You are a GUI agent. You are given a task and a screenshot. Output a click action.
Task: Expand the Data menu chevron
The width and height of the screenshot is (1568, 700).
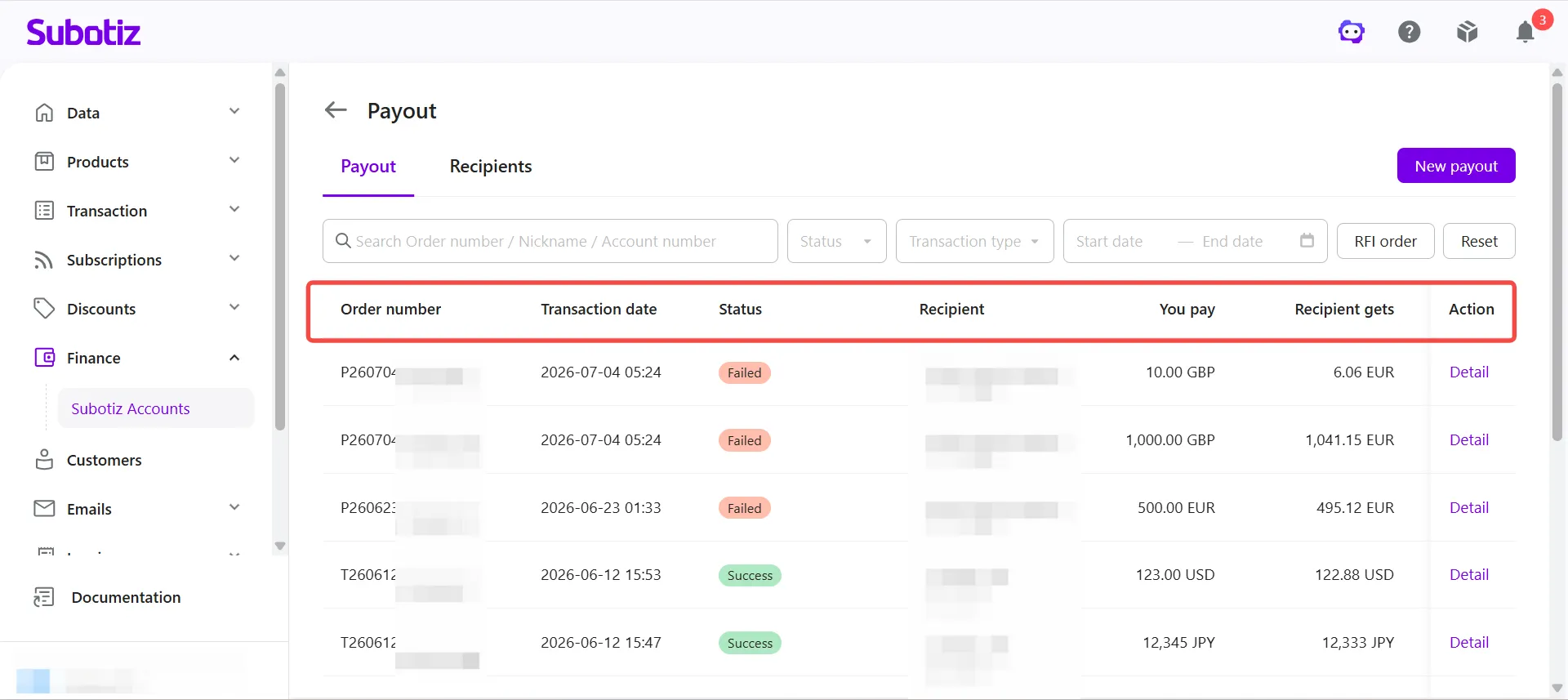click(x=234, y=112)
